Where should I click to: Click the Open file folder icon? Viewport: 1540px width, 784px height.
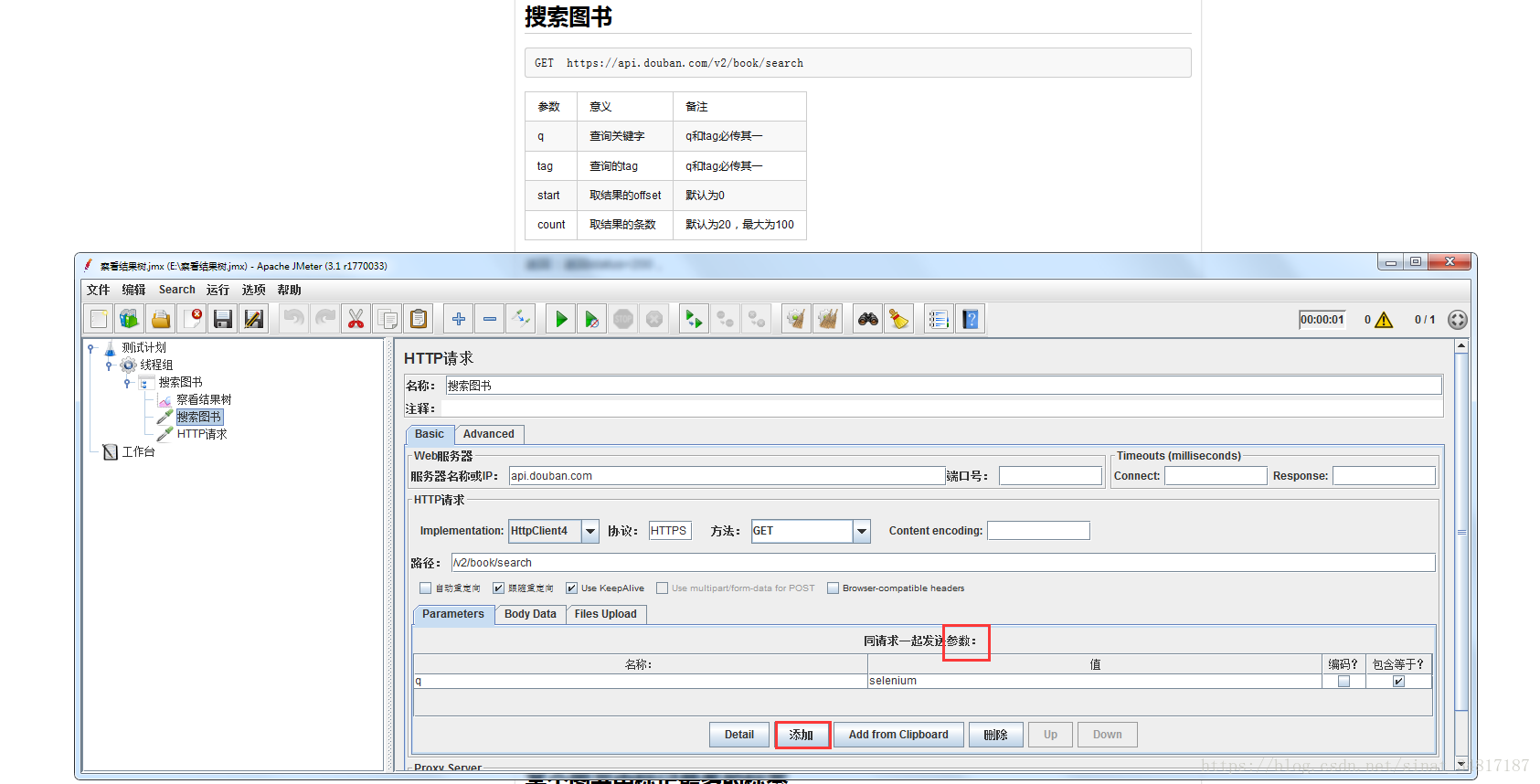(161, 319)
